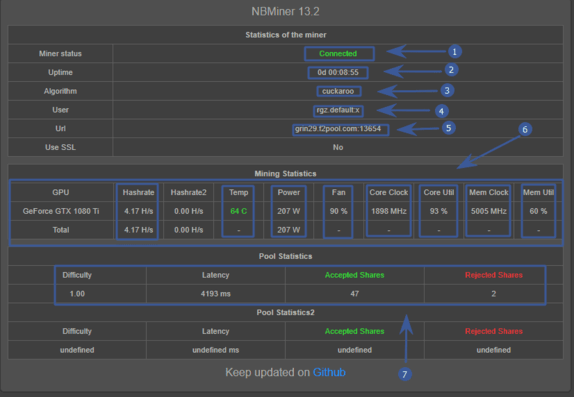Click the numbered circle 6 annotation
The height and width of the screenshot is (397, 574).
click(x=525, y=129)
